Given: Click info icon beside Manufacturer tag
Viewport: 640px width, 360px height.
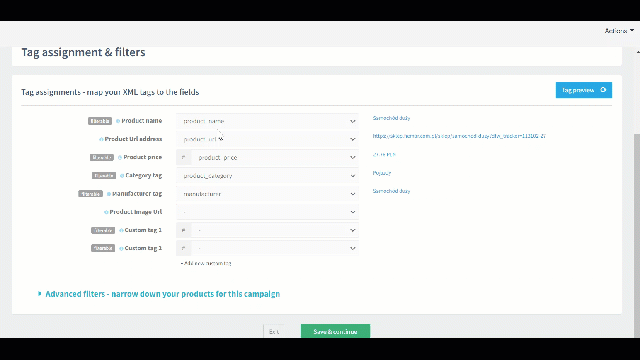Looking at the screenshot, I should [x=109, y=194].
